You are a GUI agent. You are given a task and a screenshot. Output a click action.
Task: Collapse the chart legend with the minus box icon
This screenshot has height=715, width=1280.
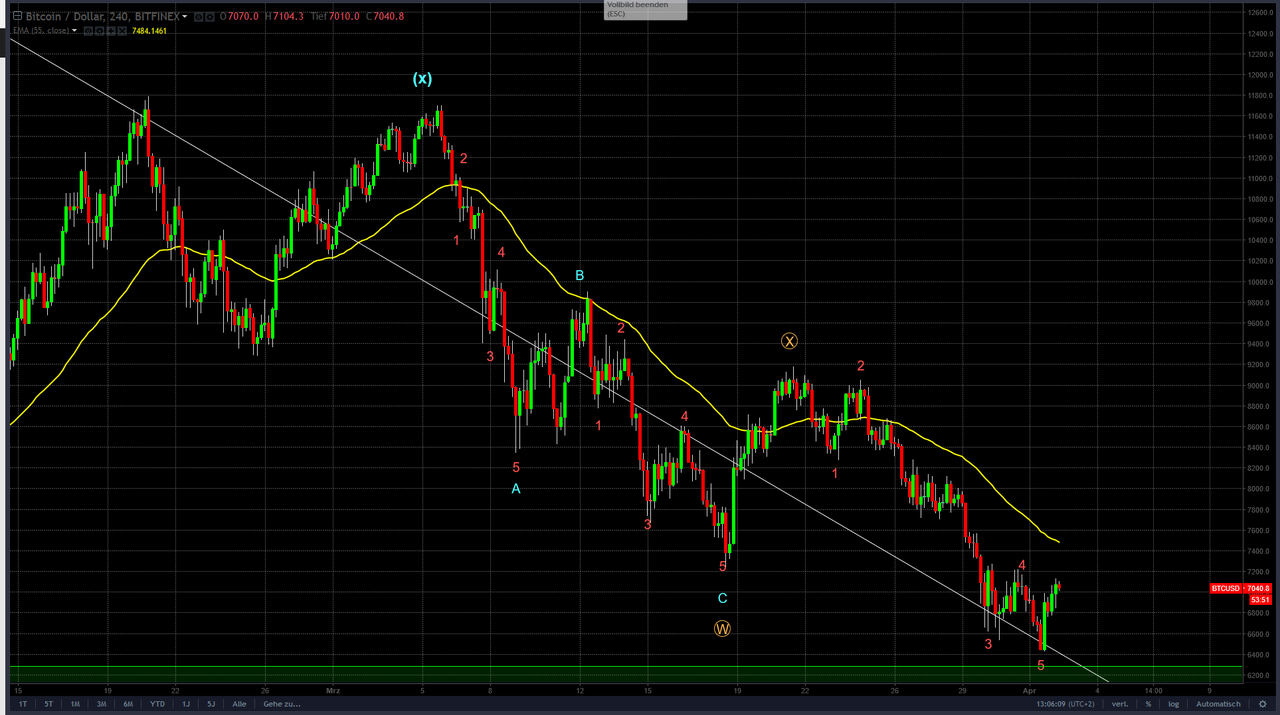point(17,16)
